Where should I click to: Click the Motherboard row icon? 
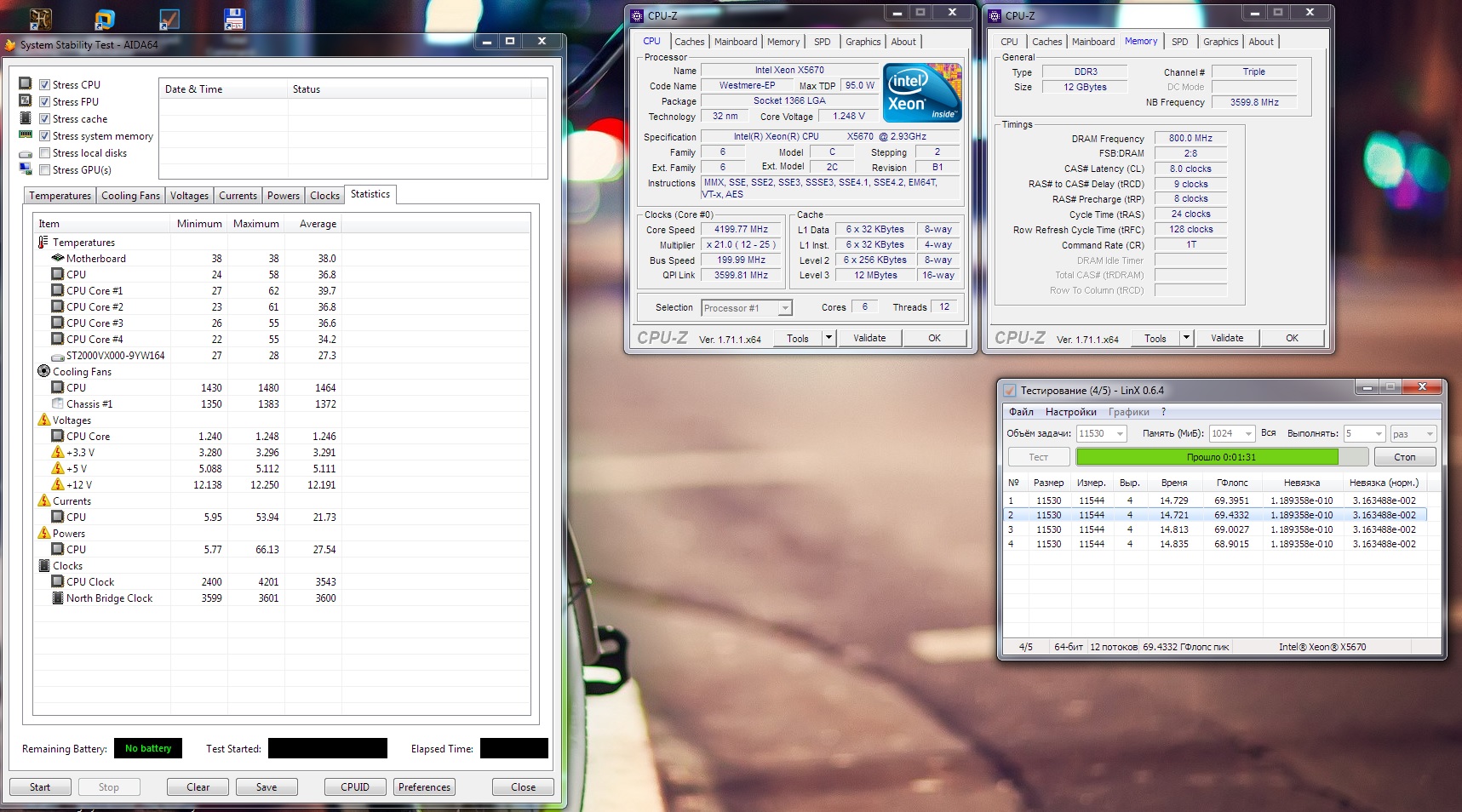point(58,258)
